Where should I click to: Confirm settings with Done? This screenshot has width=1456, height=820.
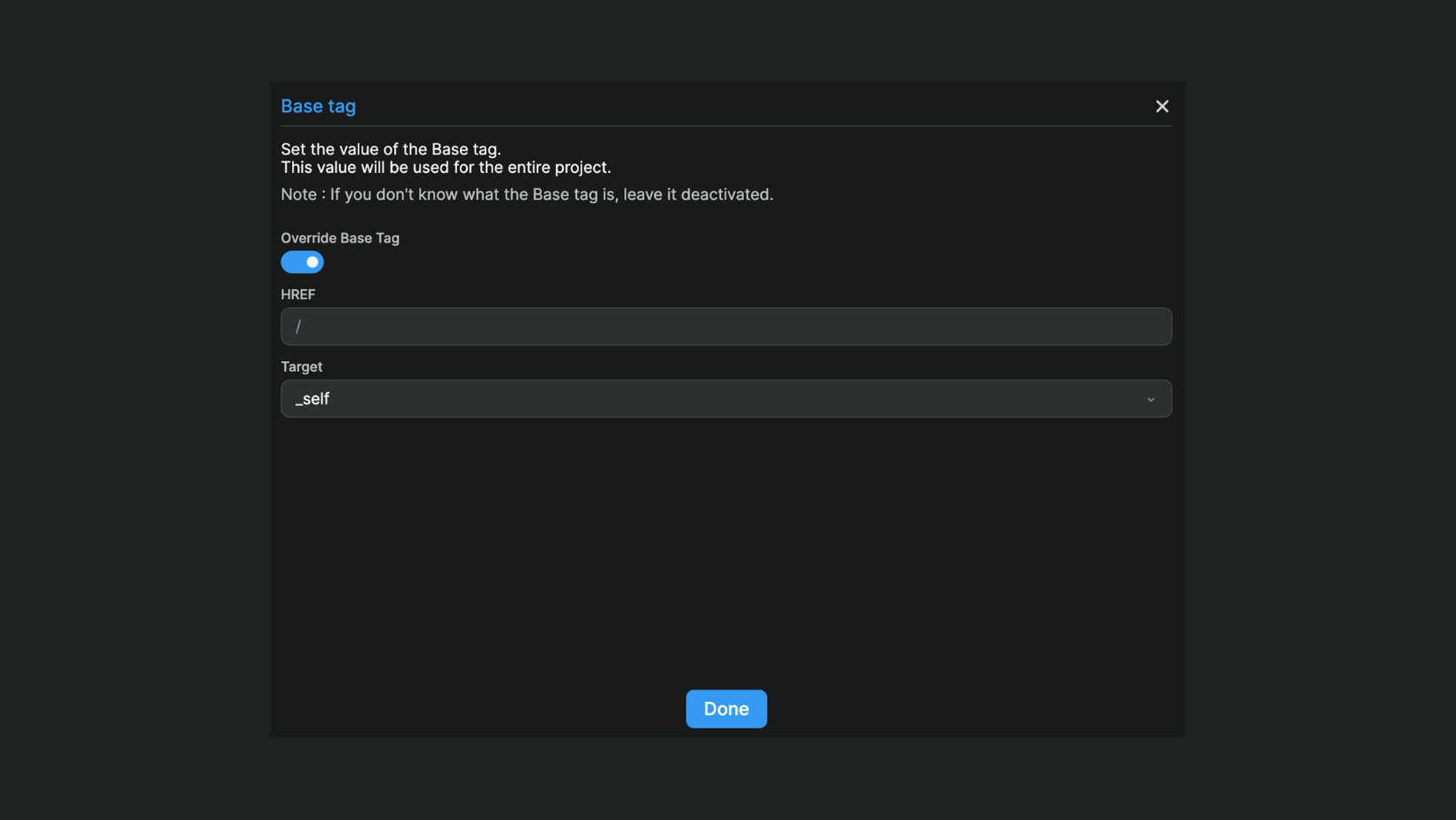coord(725,708)
